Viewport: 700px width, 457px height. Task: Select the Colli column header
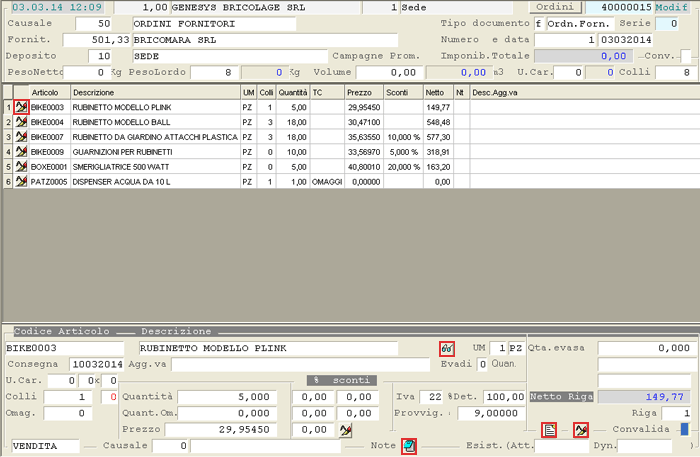tap(266, 92)
